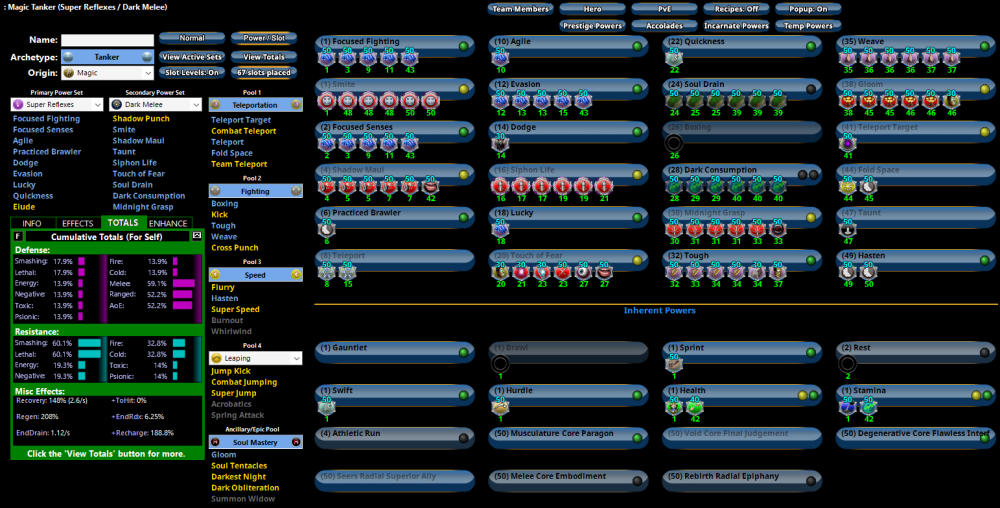Open the Origin dropdown showing Magic
Screen dimensions: 1000x508
[x=106, y=73]
